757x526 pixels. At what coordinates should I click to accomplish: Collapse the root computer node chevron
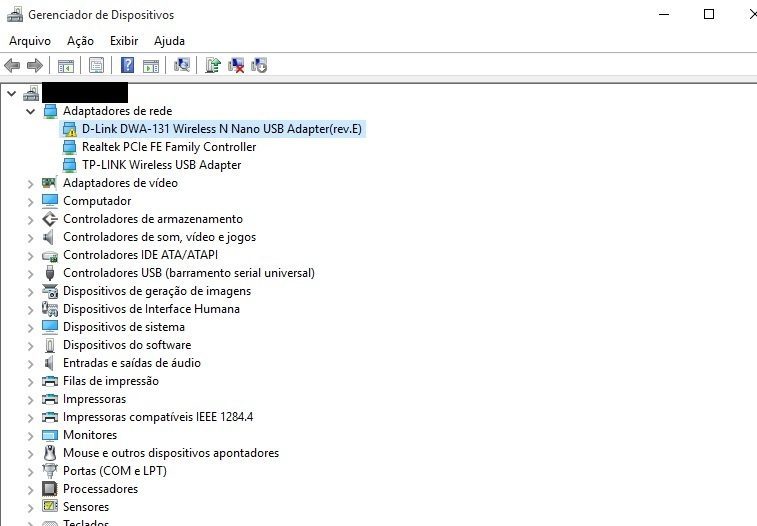coord(12,94)
